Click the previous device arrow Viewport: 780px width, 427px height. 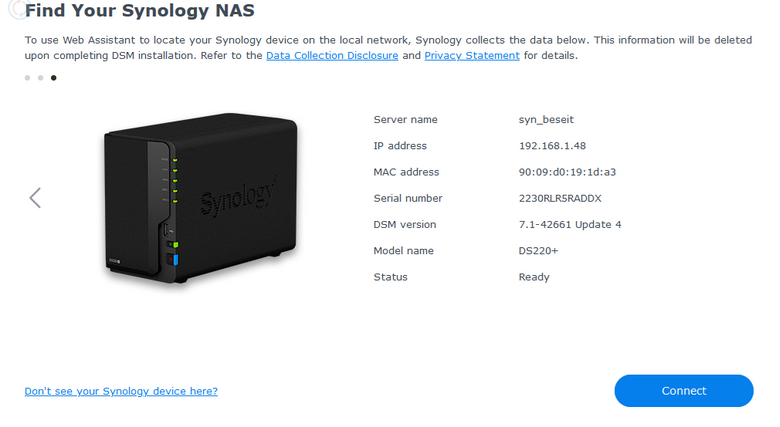tap(35, 197)
